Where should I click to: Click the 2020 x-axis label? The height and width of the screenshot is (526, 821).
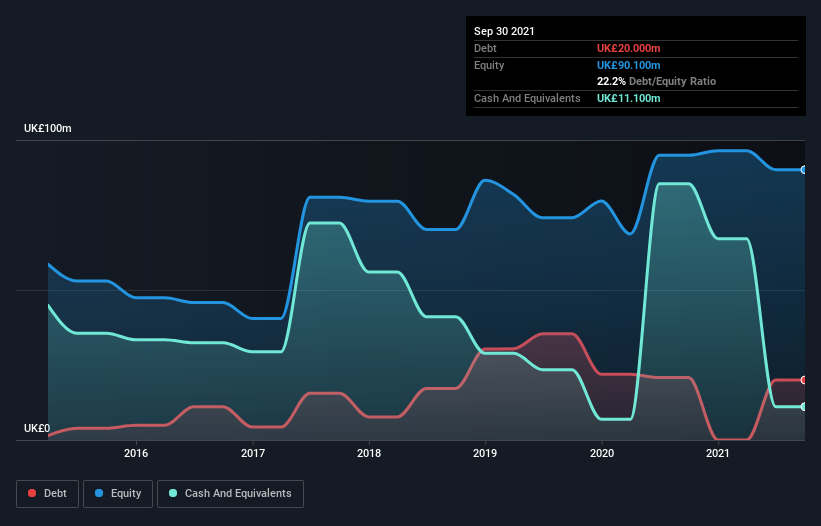point(602,453)
